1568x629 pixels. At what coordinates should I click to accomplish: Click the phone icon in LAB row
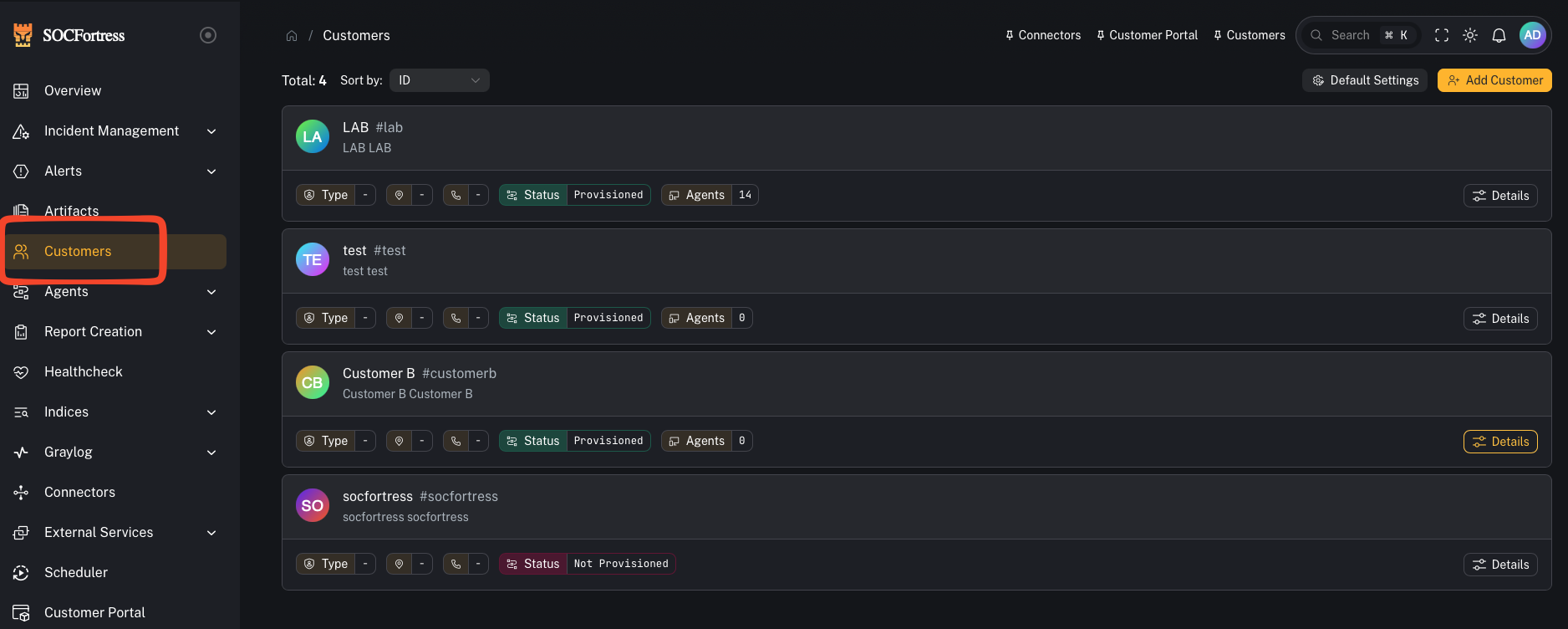pos(456,195)
